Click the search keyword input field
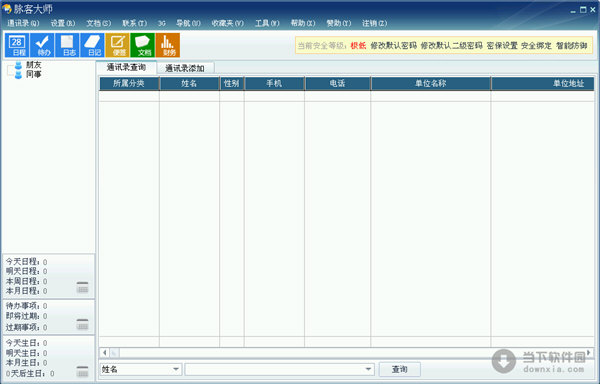The image size is (600, 384). coord(274,369)
